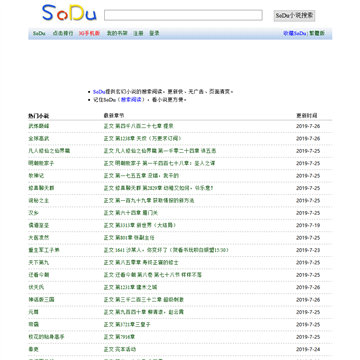Click the 2019-7-26 date for 武炼巅峰

(x=308, y=126)
